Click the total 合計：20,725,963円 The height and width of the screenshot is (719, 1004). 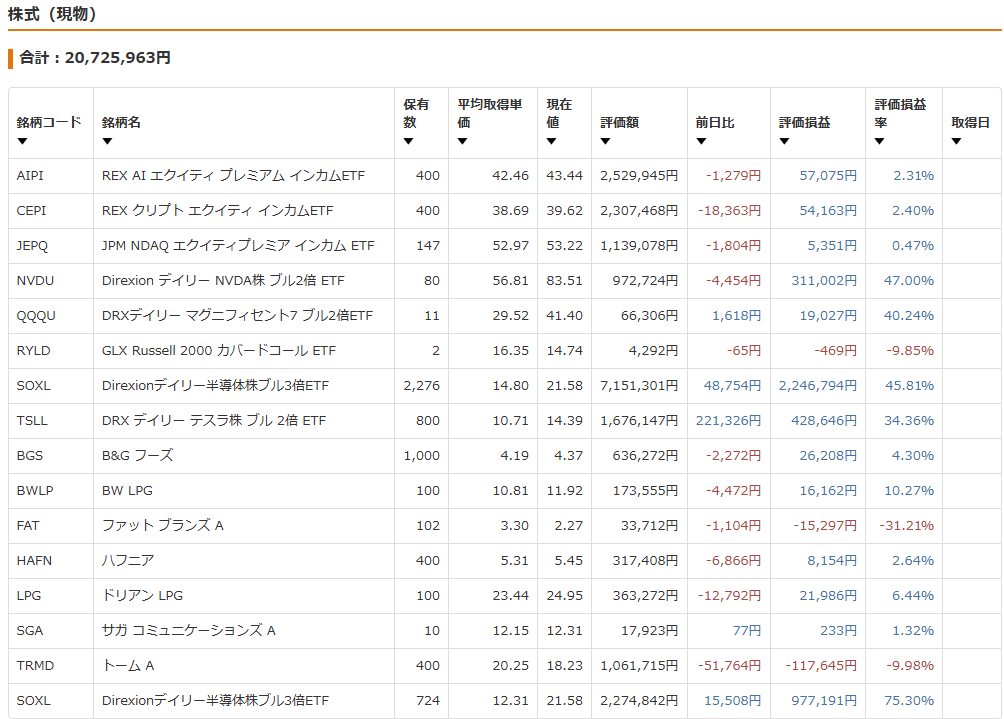95,58
